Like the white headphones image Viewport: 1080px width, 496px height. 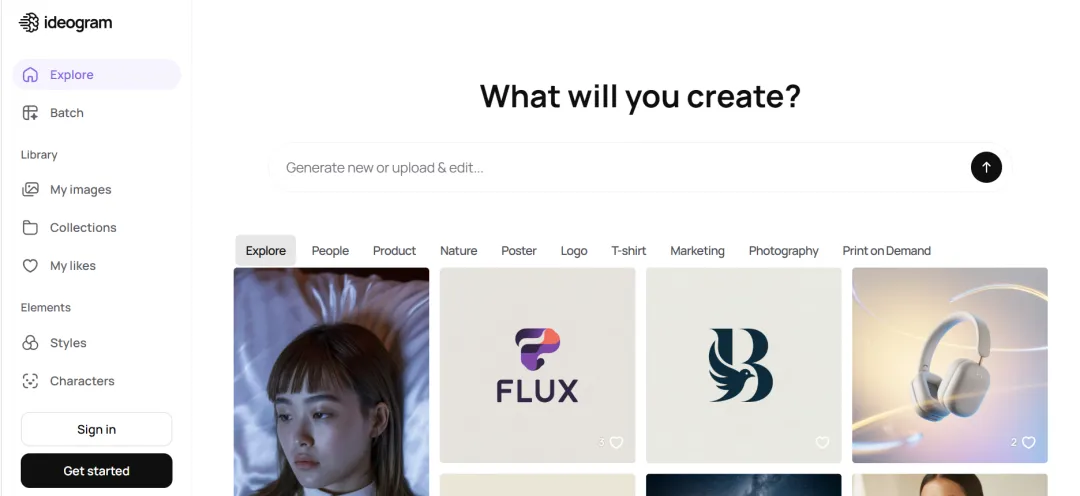[x=1028, y=442]
